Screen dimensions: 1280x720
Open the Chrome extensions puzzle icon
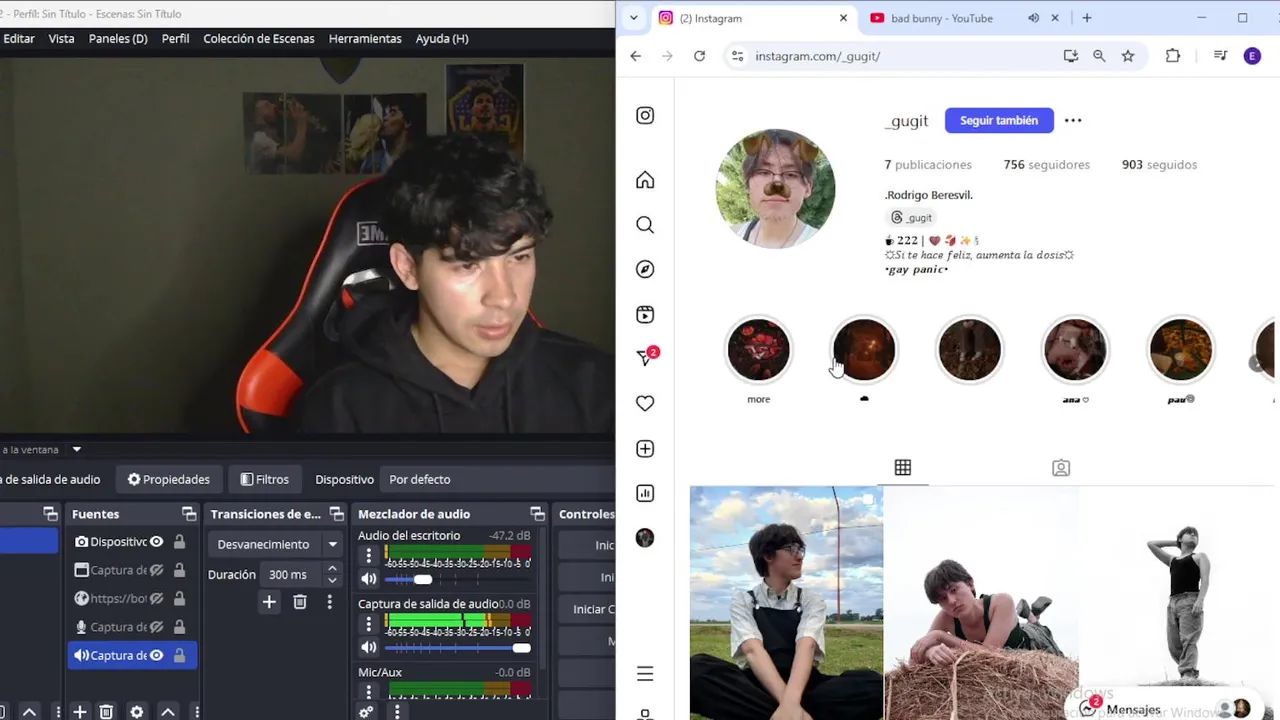point(1173,56)
